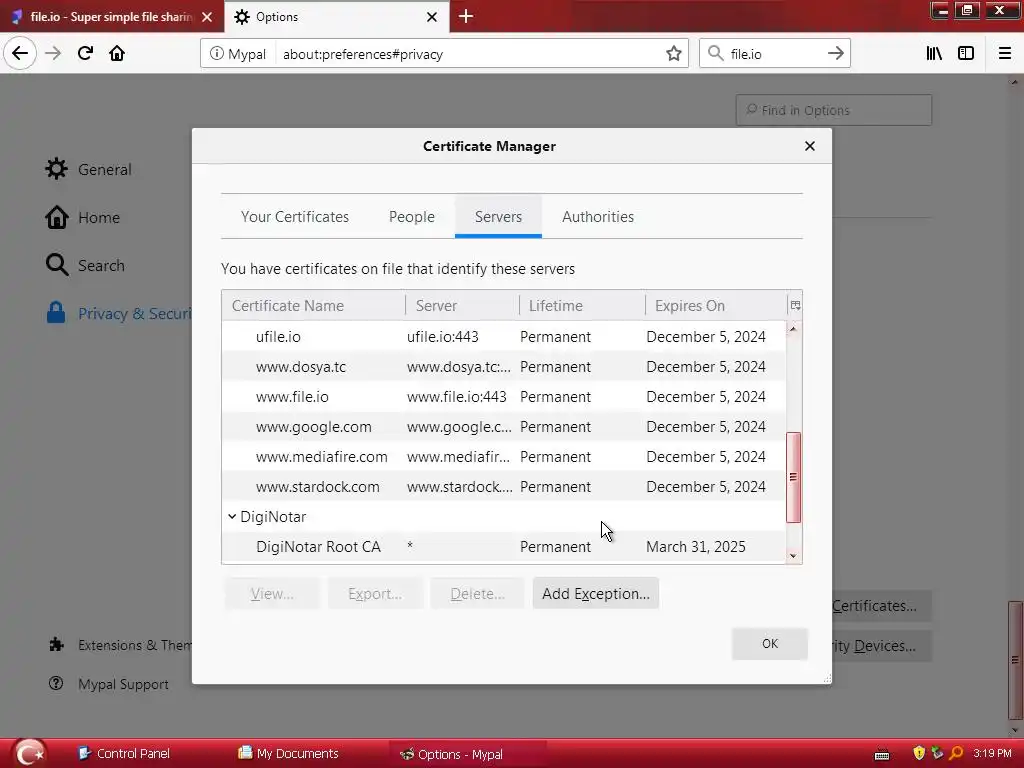Close the Options tab
Viewport: 1024px width, 768px height.
(432, 17)
